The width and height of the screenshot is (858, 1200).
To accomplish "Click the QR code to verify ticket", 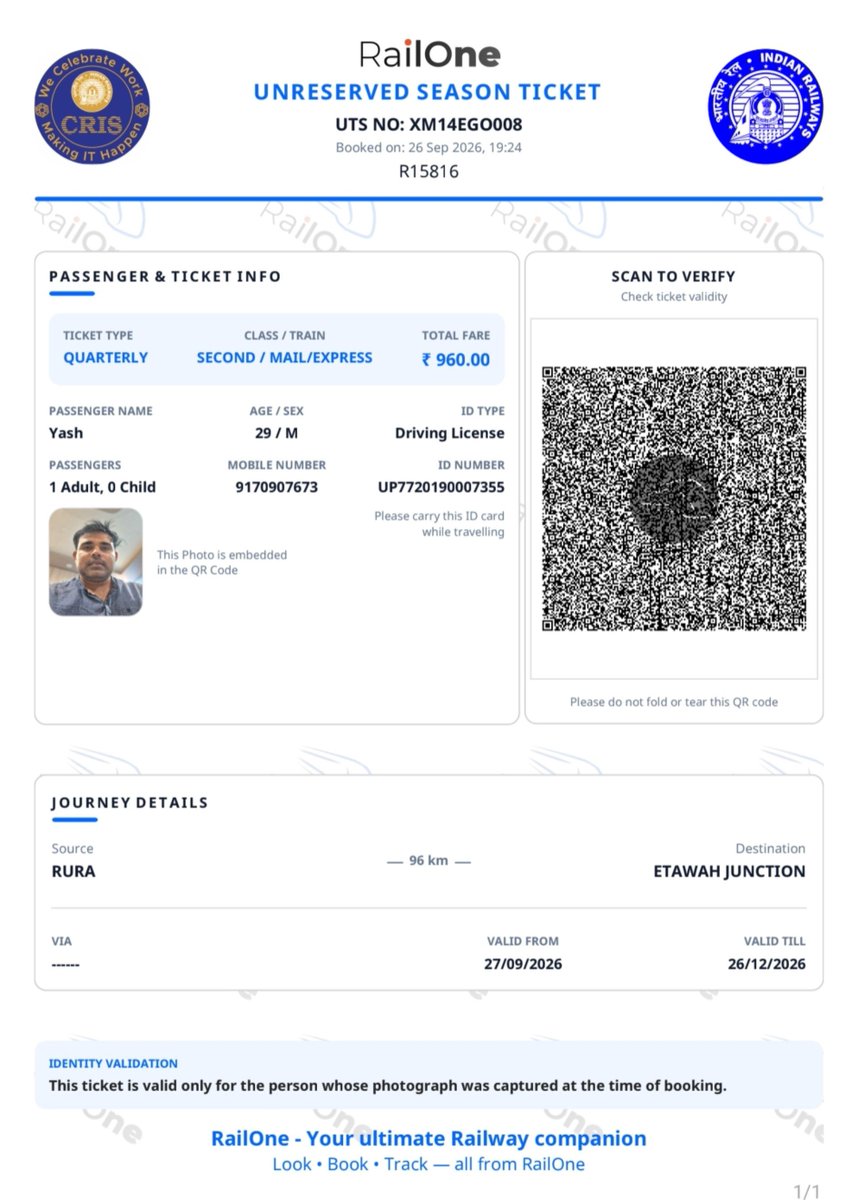I will [x=674, y=499].
